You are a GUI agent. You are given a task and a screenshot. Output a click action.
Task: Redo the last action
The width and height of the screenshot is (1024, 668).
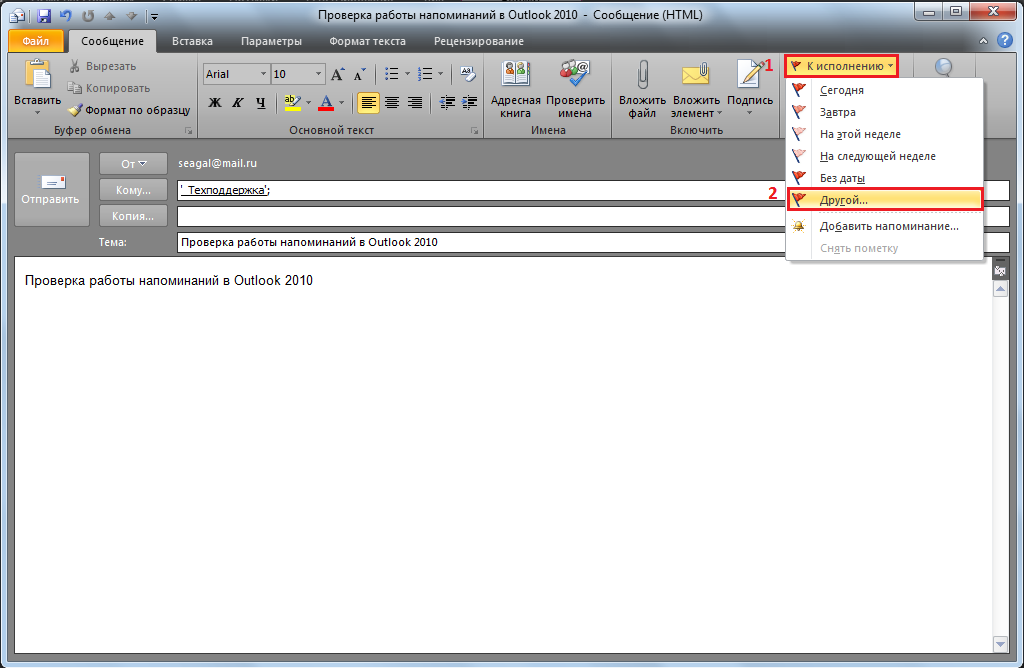coord(88,16)
